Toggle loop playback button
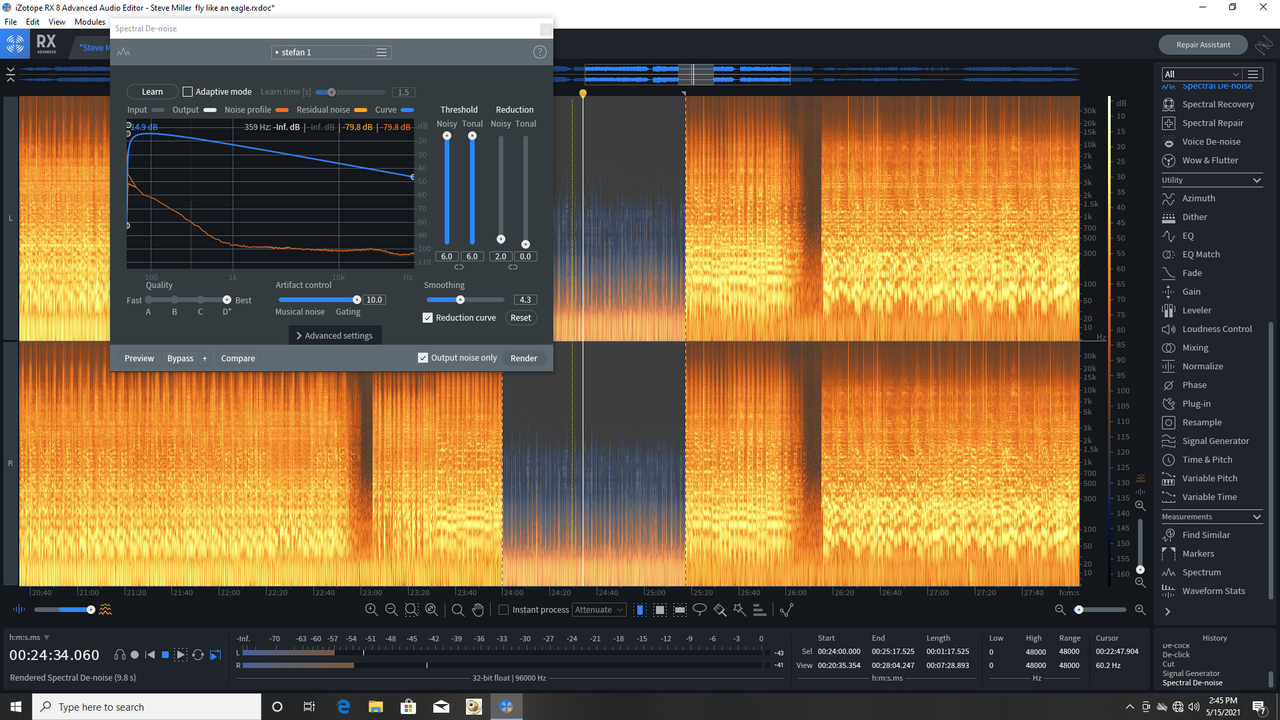This screenshot has width=1280, height=720. coord(198,655)
